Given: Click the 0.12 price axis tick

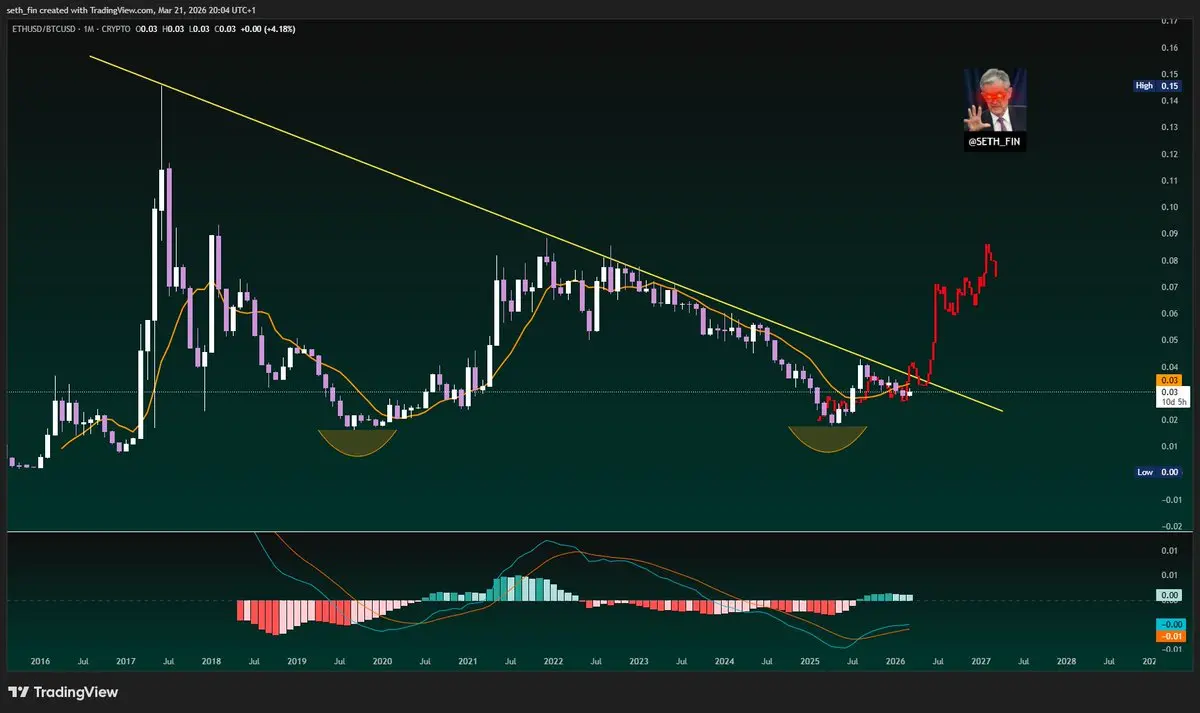Looking at the screenshot, I should pyautogui.click(x=1168, y=154).
